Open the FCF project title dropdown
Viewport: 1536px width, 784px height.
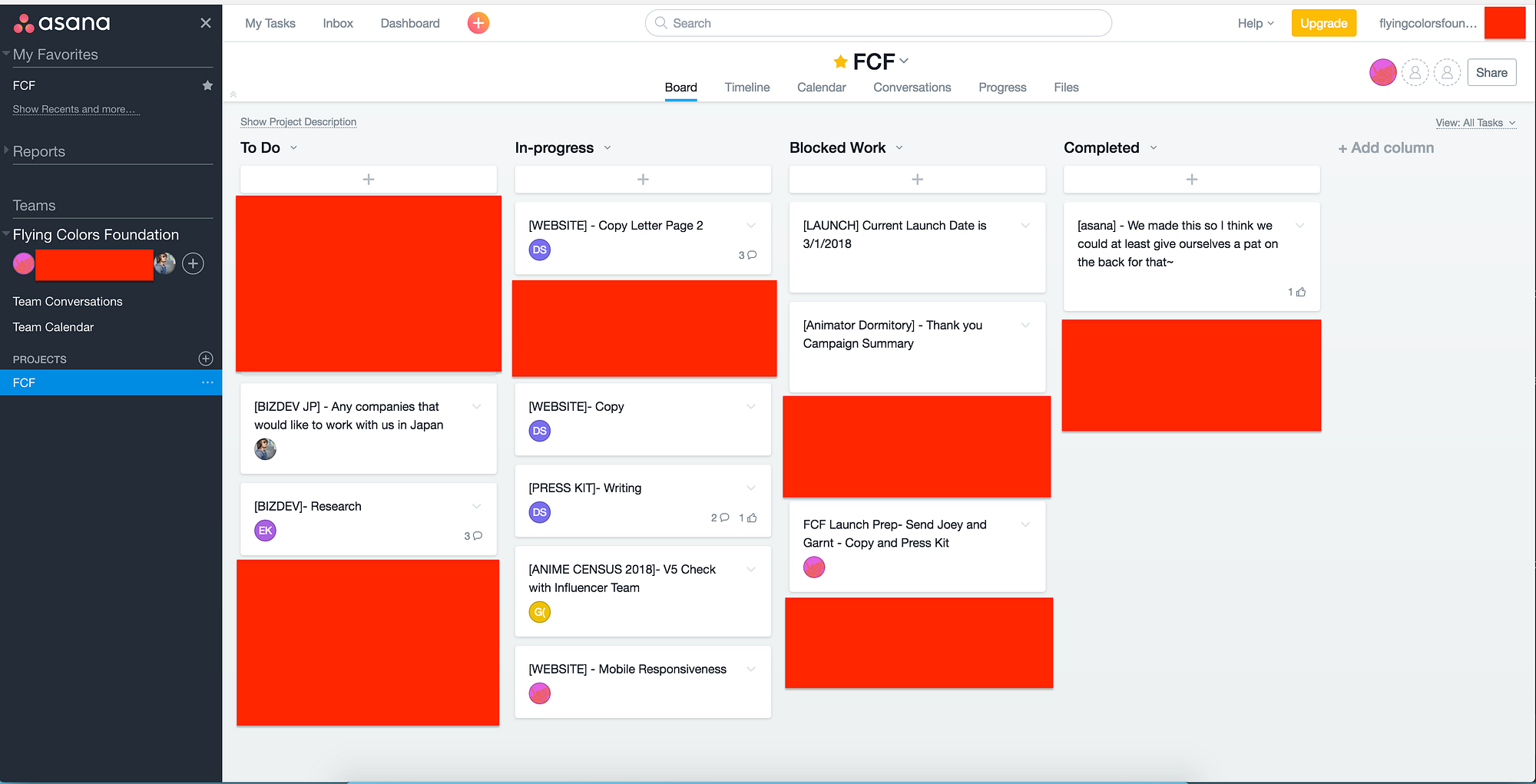(904, 61)
